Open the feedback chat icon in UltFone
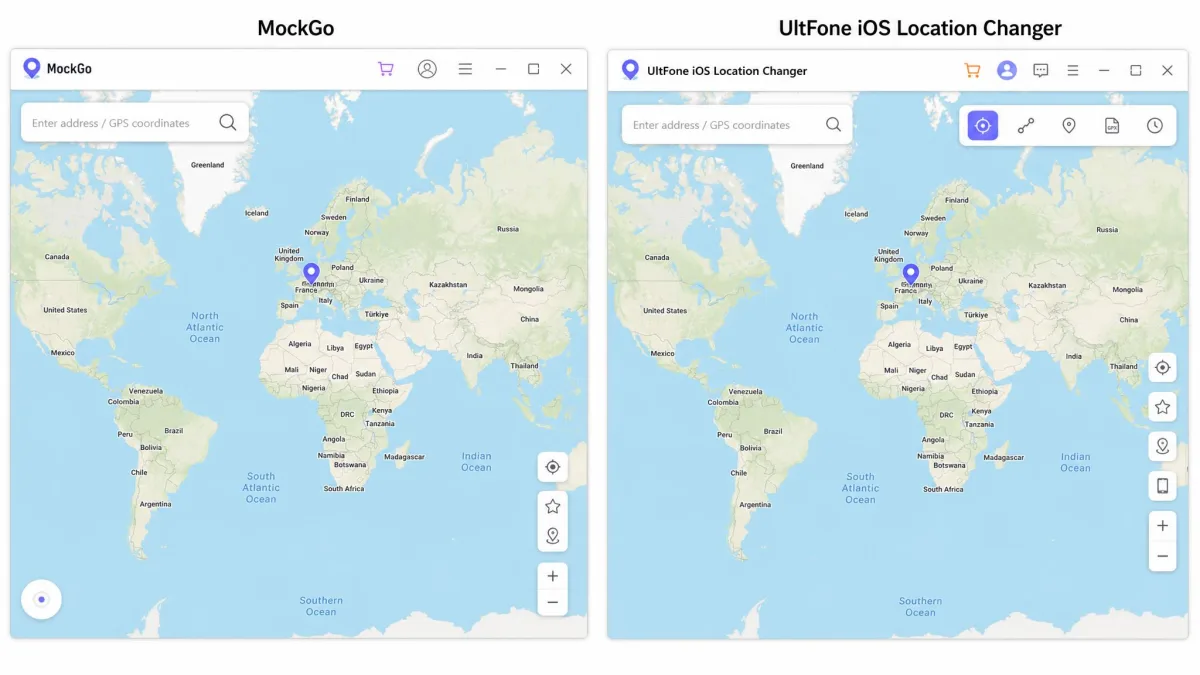Image resolution: width=1200 pixels, height=675 pixels. [1041, 70]
